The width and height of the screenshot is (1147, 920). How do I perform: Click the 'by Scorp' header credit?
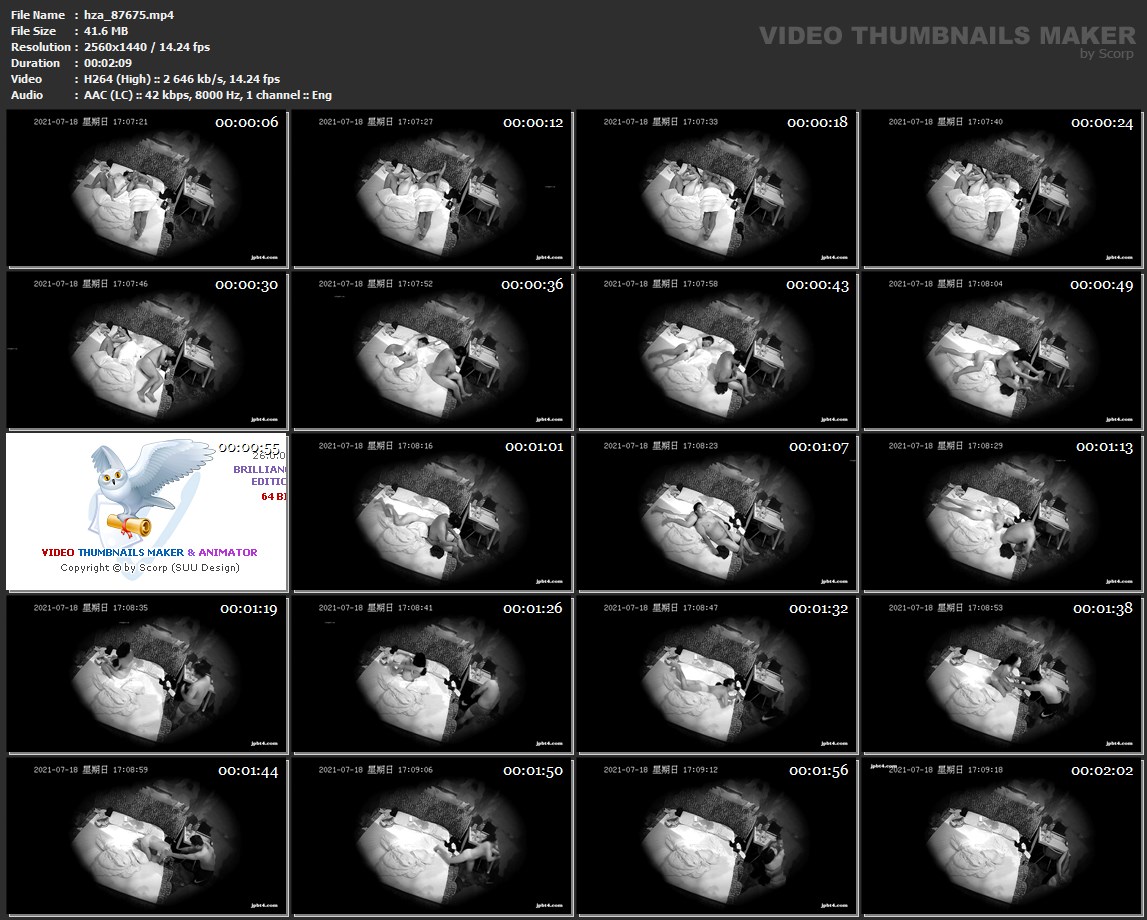(1107, 53)
